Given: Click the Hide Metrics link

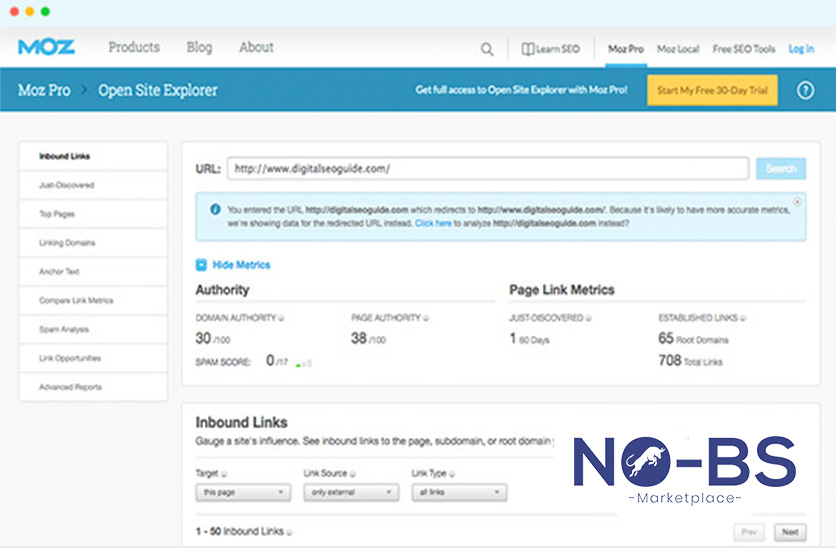Looking at the screenshot, I should (241, 265).
